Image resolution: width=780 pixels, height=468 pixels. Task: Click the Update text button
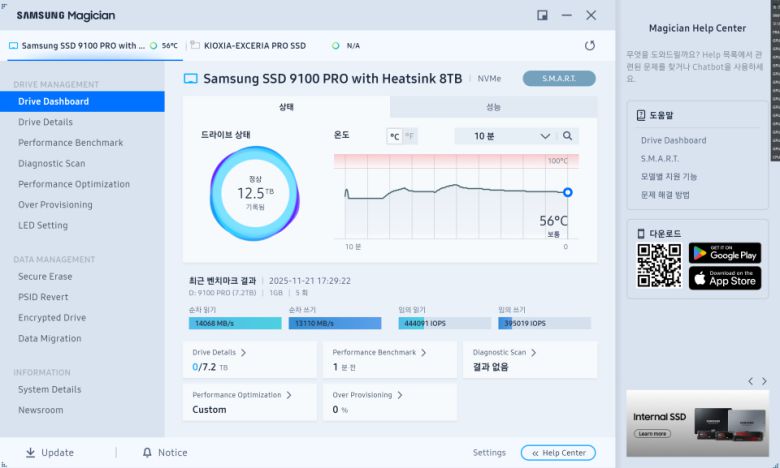coord(57,453)
